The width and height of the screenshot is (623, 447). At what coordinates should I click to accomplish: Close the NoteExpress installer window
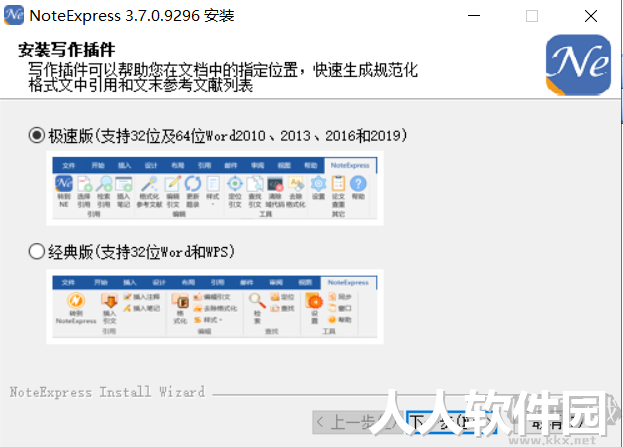pos(591,16)
